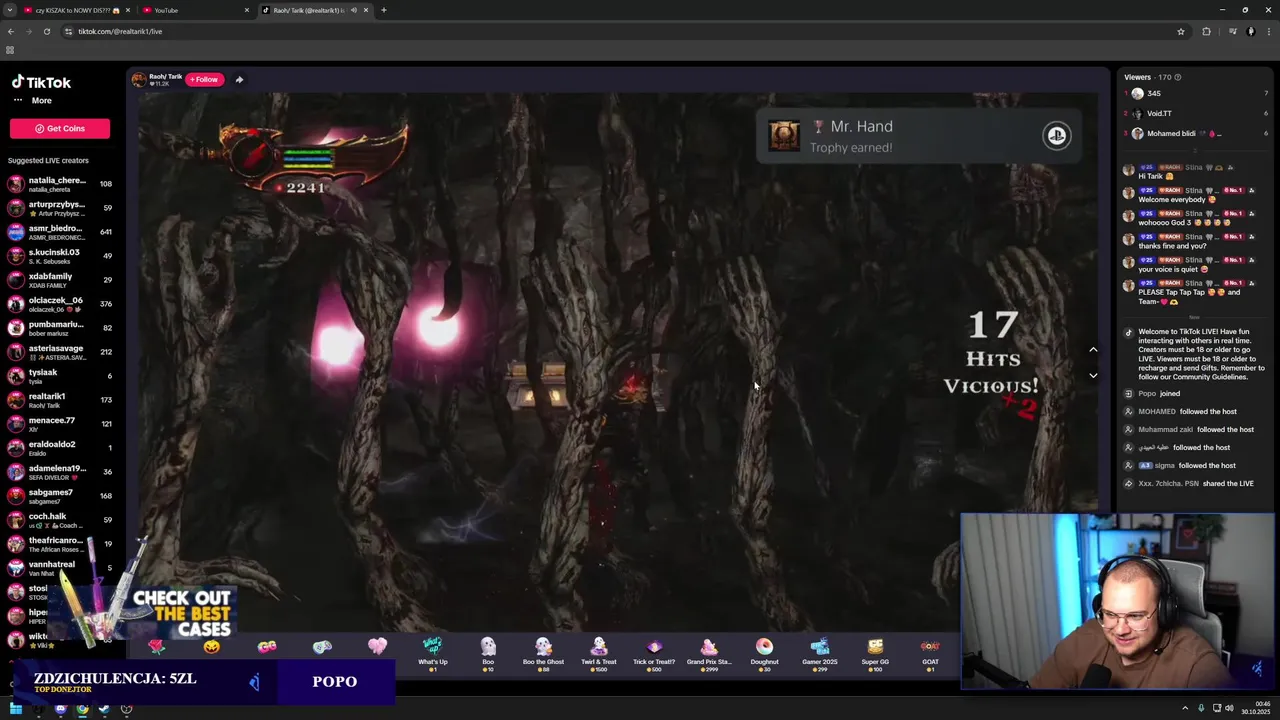Click the up arrow beside the video
The image size is (1280, 720).
[x=1093, y=350]
